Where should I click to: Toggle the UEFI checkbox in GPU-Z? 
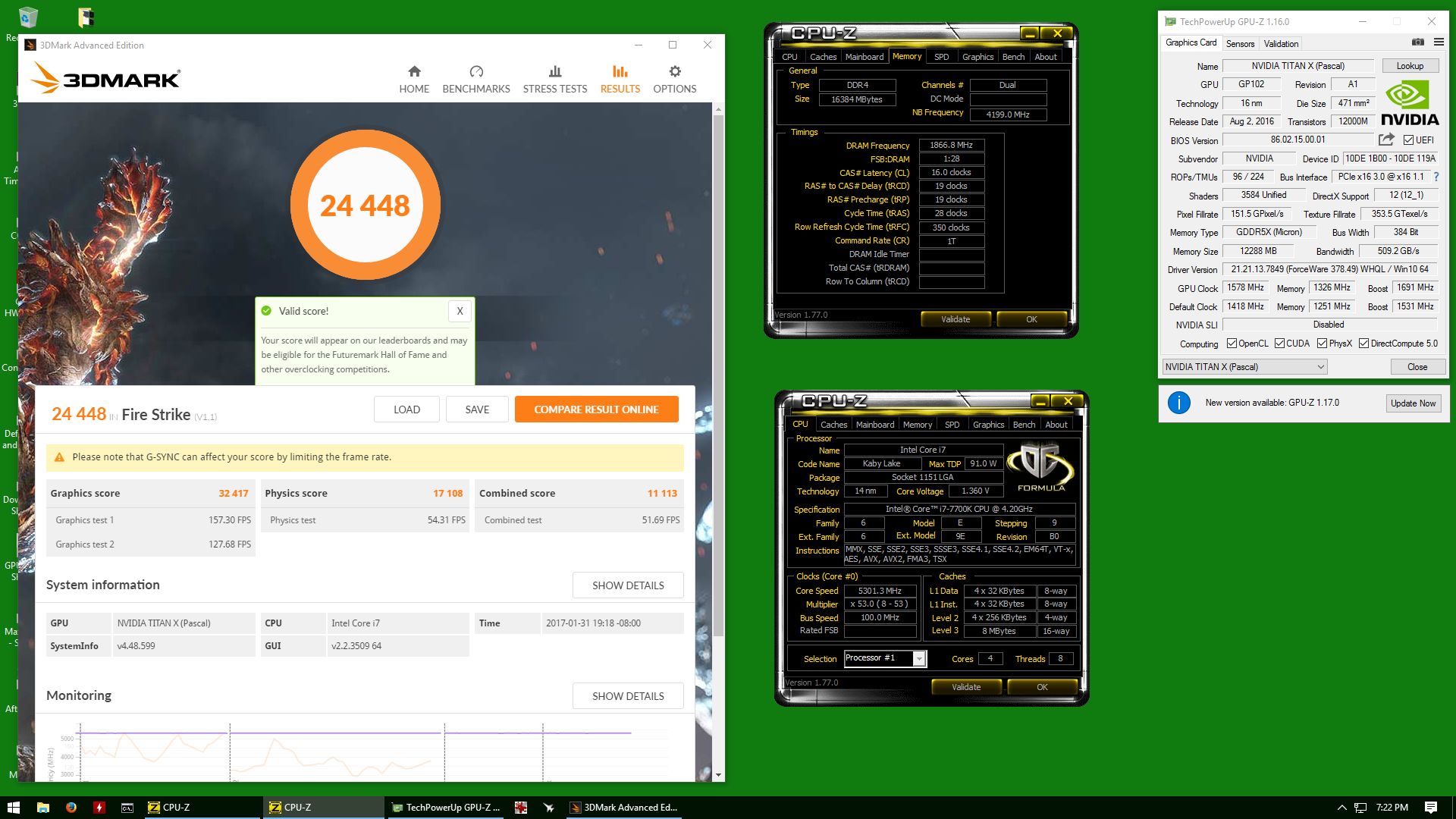click(x=1408, y=140)
